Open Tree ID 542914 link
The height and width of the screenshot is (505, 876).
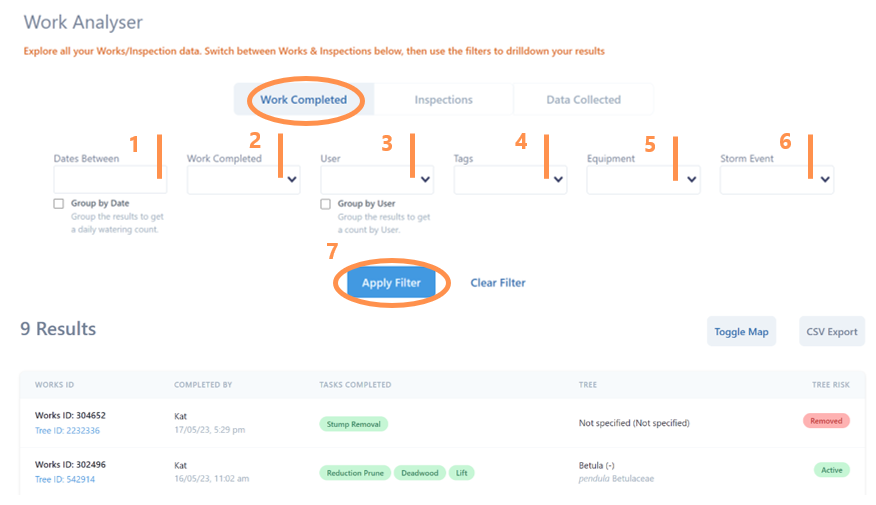point(65,480)
